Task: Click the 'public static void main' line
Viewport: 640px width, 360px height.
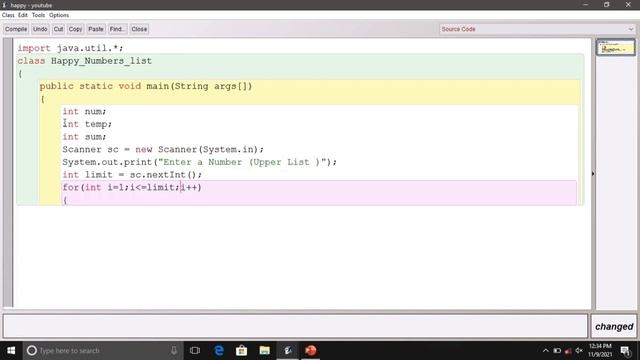Action: 146,86
